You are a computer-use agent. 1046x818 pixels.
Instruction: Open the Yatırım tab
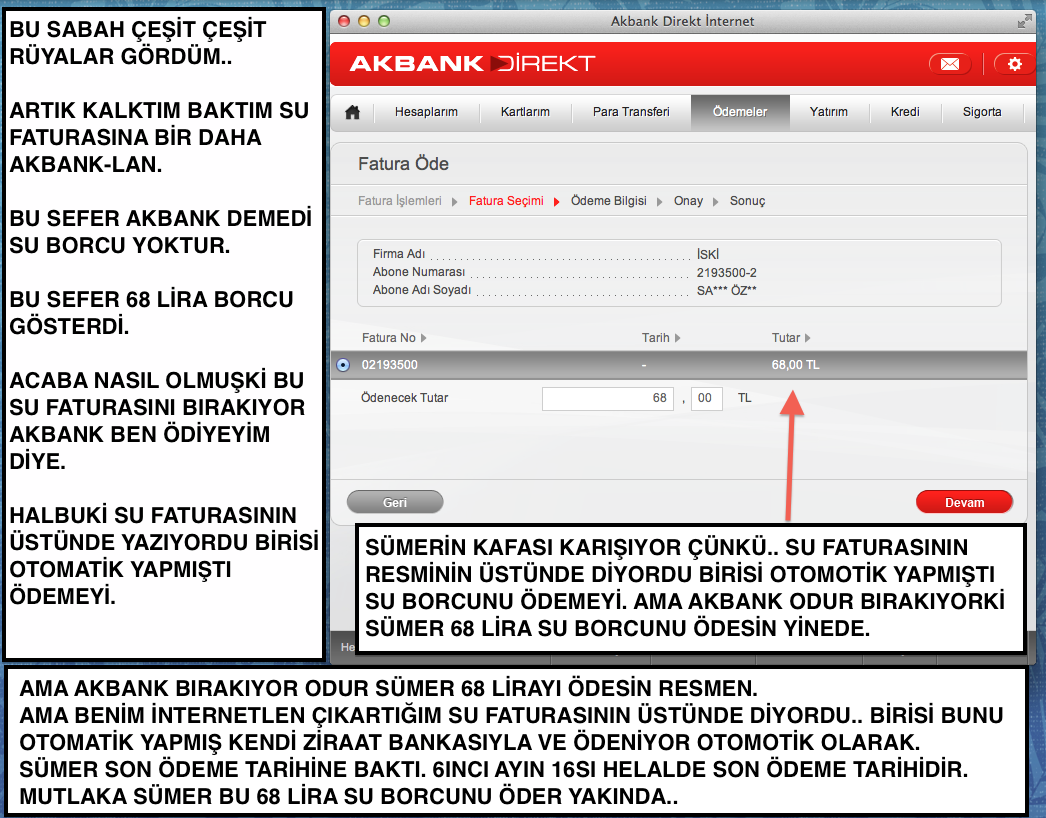pyautogui.click(x=829, y=112)
